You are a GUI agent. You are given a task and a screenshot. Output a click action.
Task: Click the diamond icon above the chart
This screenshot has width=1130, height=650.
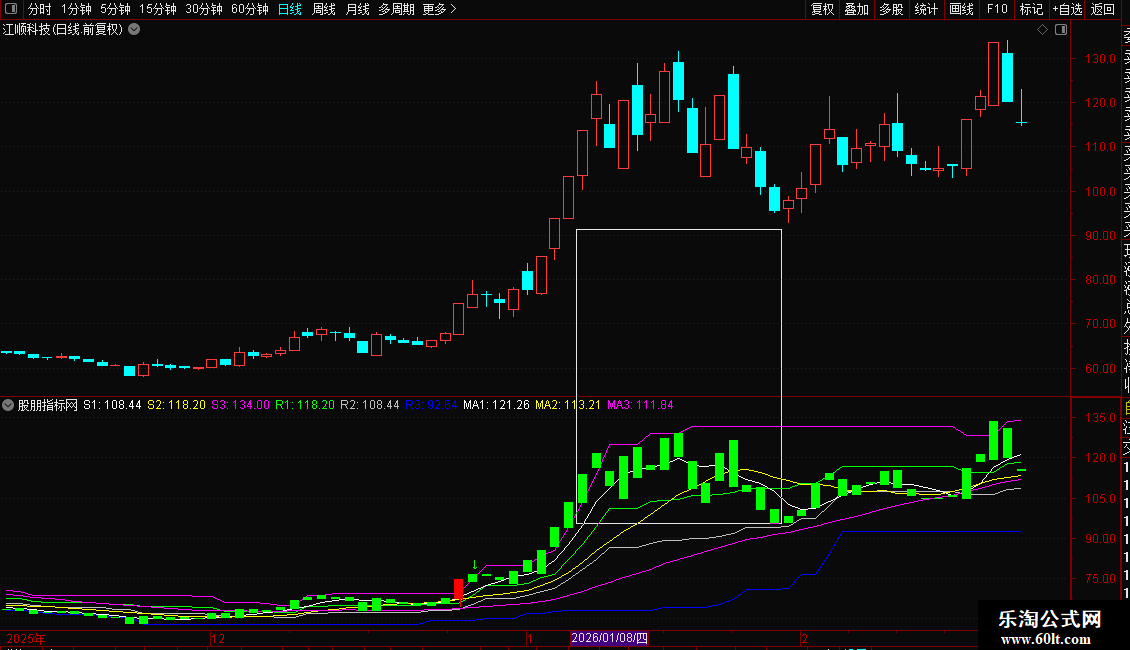1042,30
